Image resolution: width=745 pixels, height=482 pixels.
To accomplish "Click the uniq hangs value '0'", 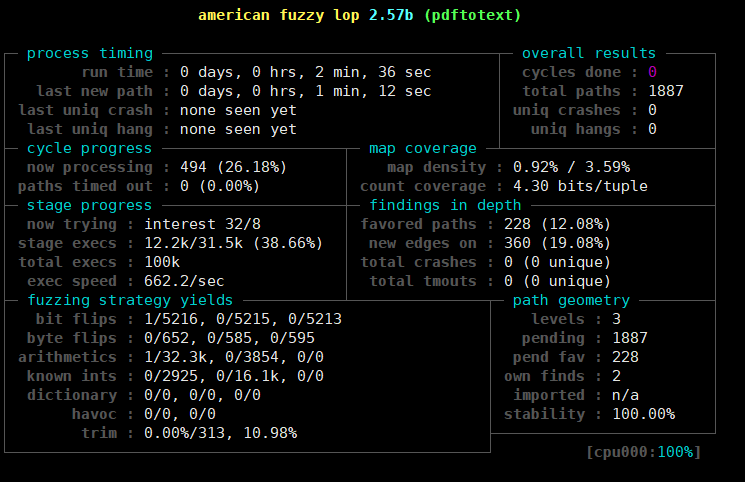I will coord(652,129).
